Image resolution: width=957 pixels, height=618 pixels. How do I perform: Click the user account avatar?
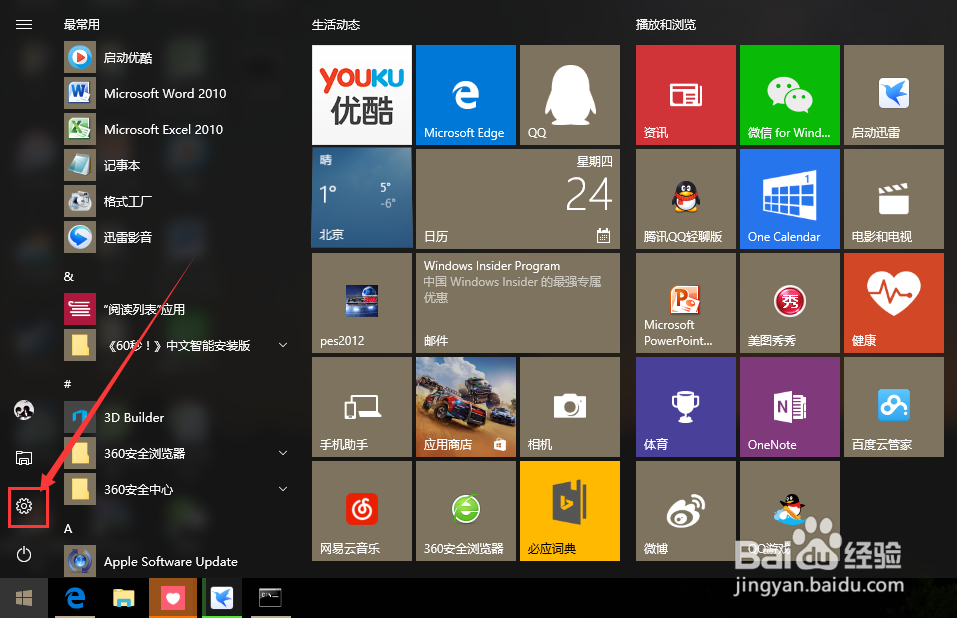pyautogui.click(x=24, y=410)
